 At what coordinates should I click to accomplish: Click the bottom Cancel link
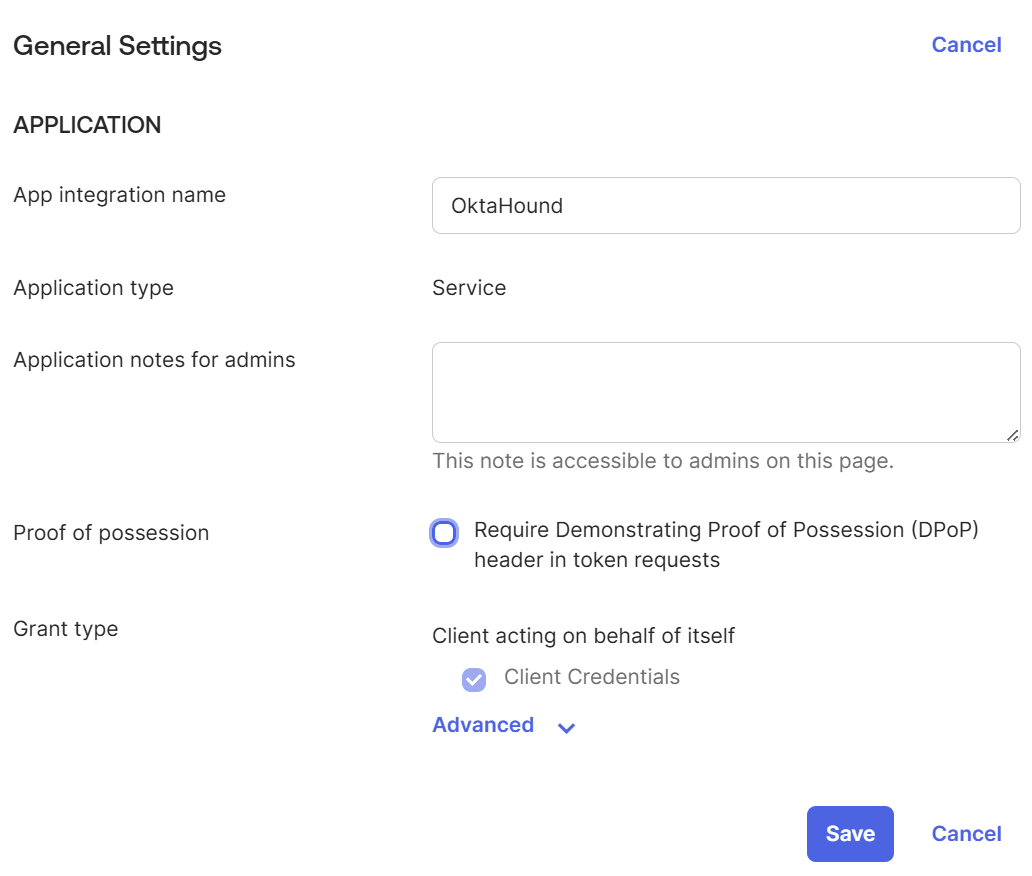pyautogui.click(x=965, y=833)
